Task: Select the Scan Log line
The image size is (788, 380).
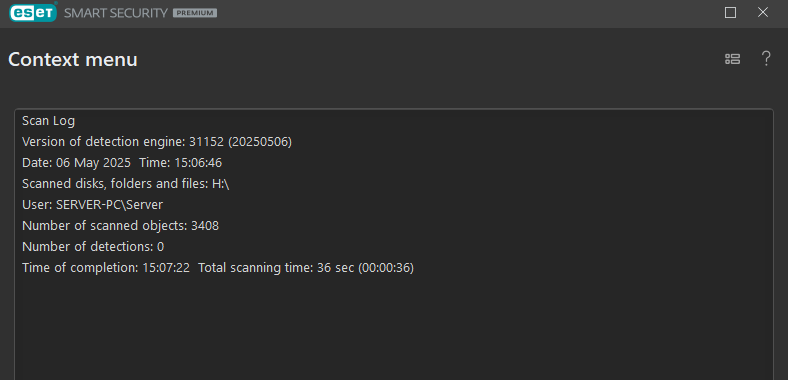Action: click(48, 121)
